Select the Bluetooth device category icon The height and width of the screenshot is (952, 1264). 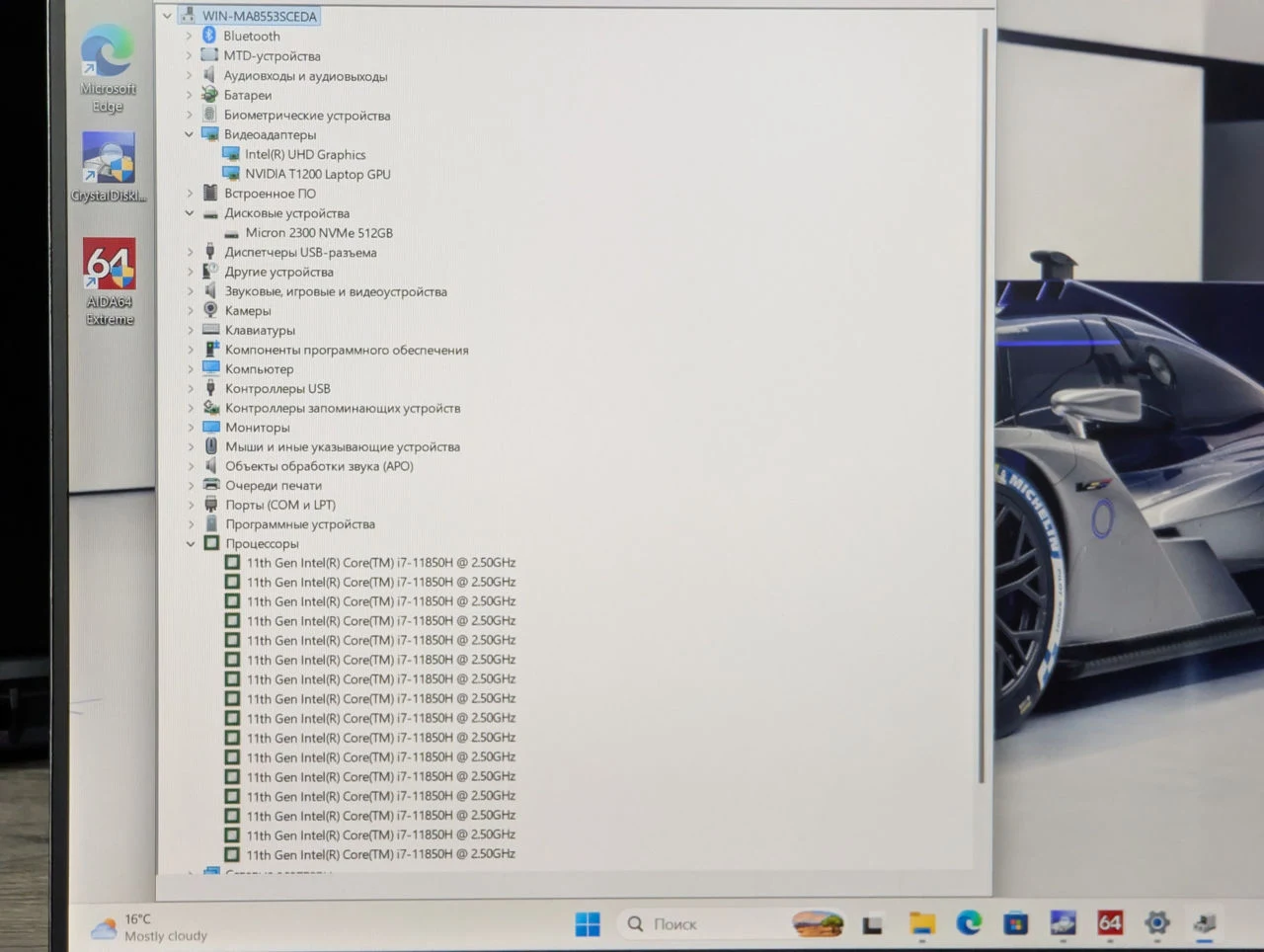point(209,36)
